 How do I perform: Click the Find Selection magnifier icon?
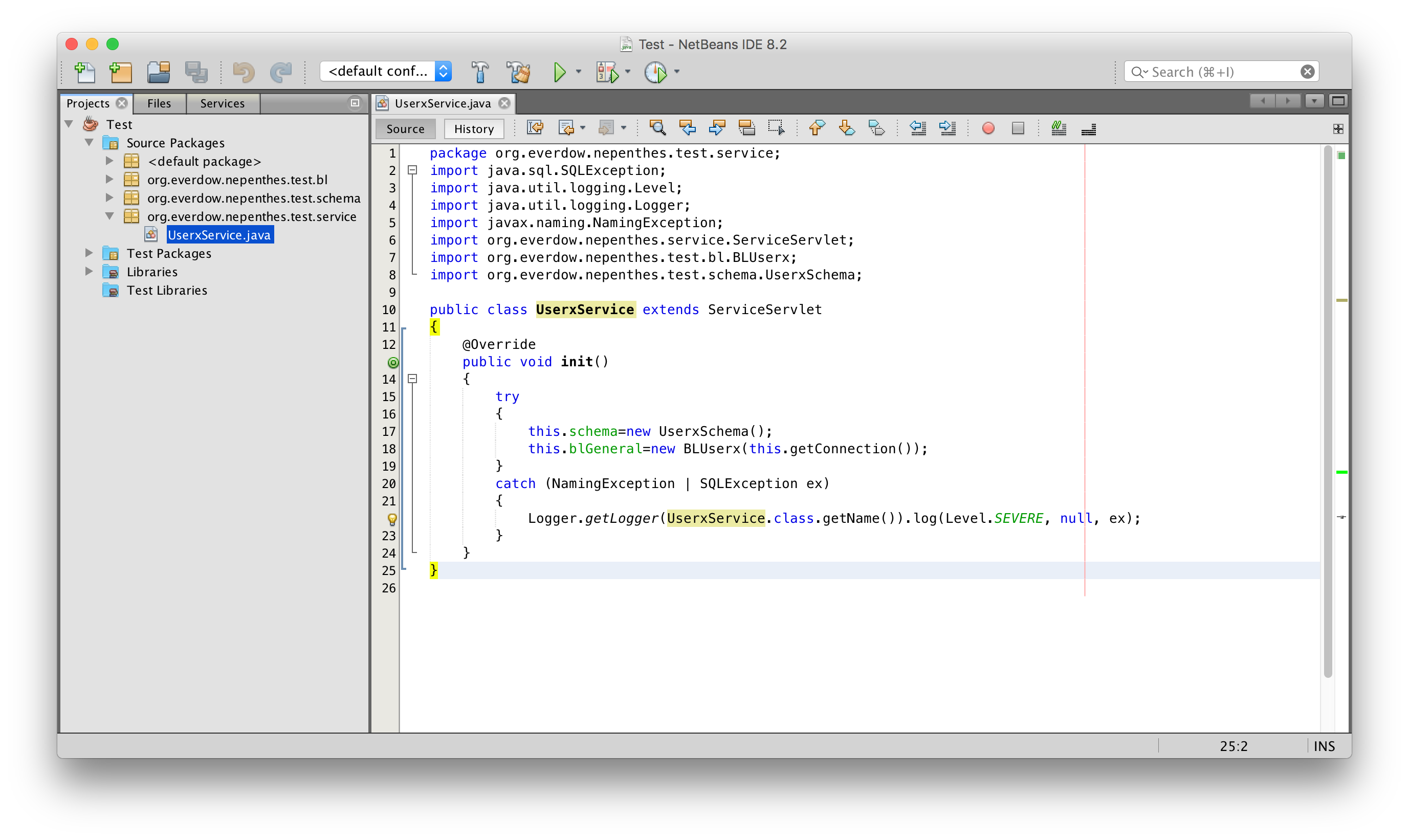tap(657, 128)
